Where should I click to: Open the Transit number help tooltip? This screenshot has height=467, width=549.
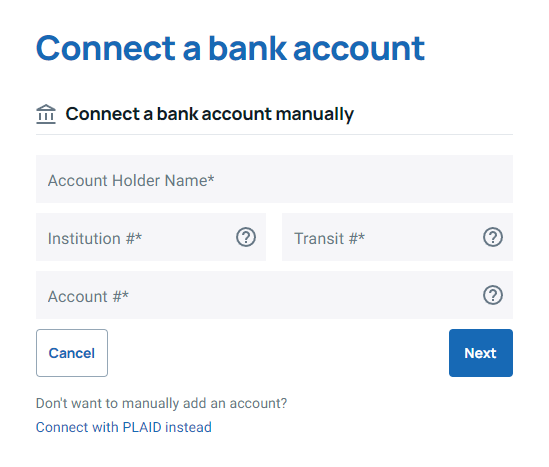click(x=493, y=237)
